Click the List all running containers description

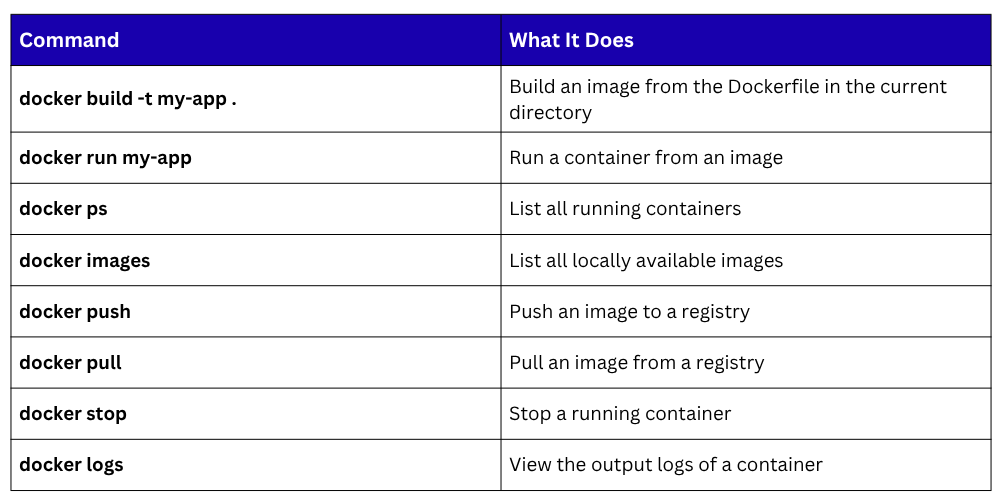coord(625,209)
